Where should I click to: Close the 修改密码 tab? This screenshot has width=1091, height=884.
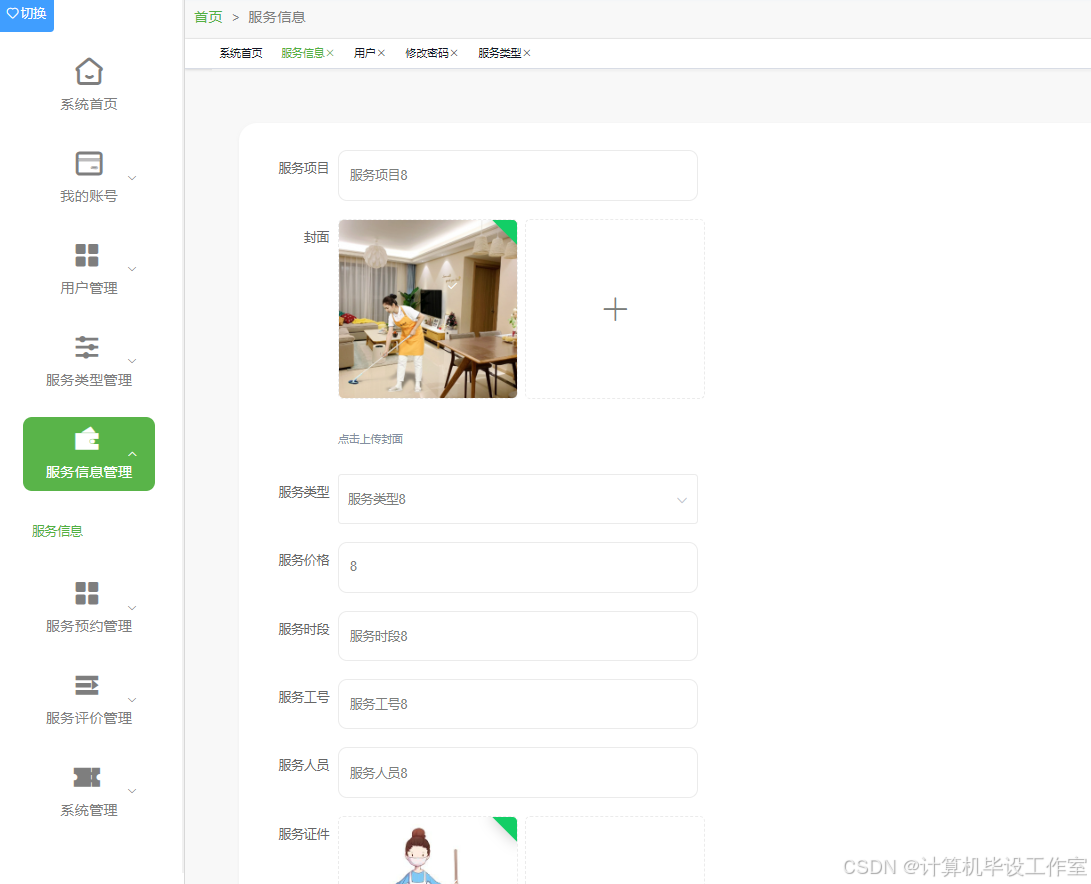point(454,53)
